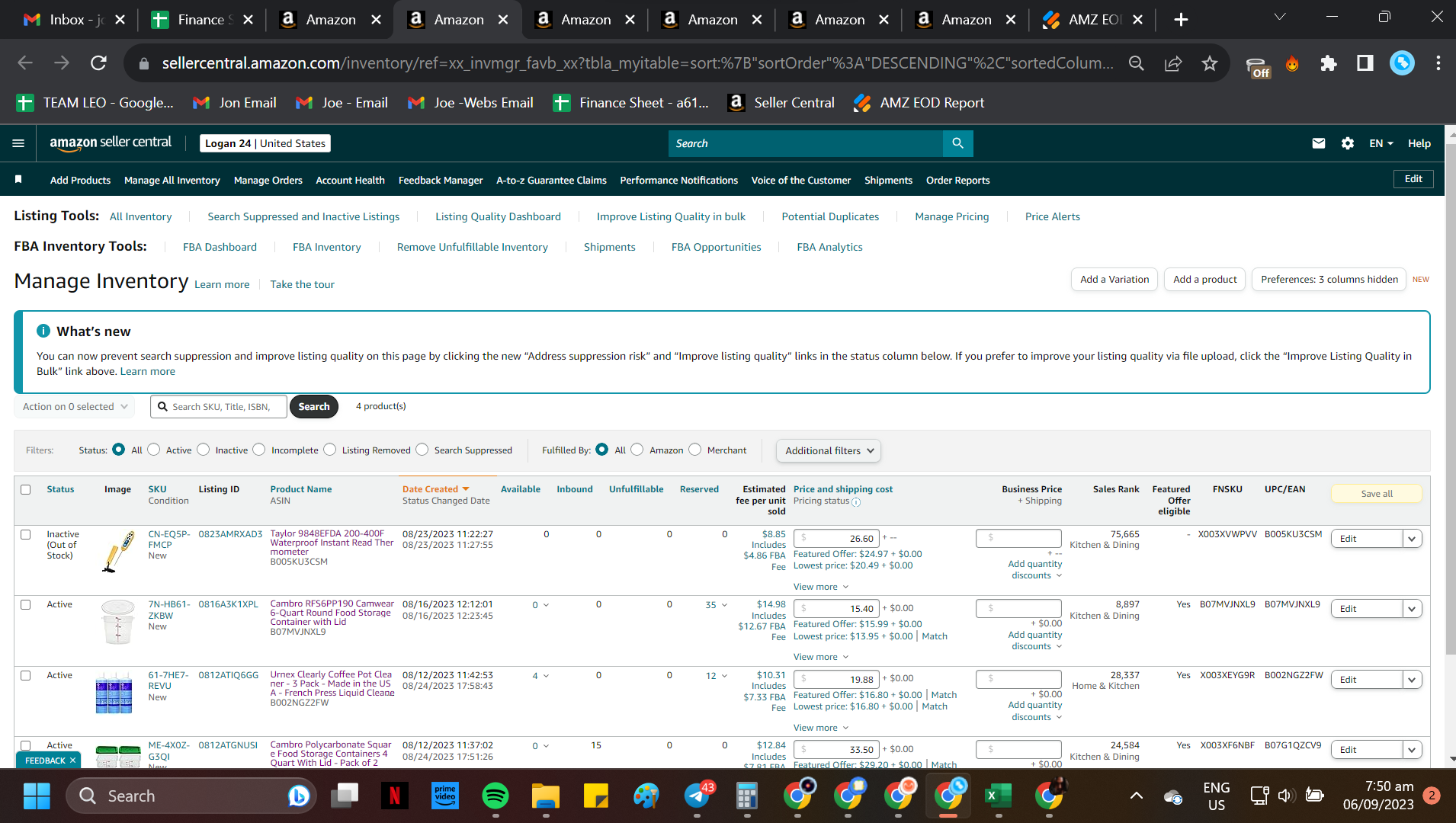Open the messages envelope icon
The image size is (1456, 823).
point(1318,143)
